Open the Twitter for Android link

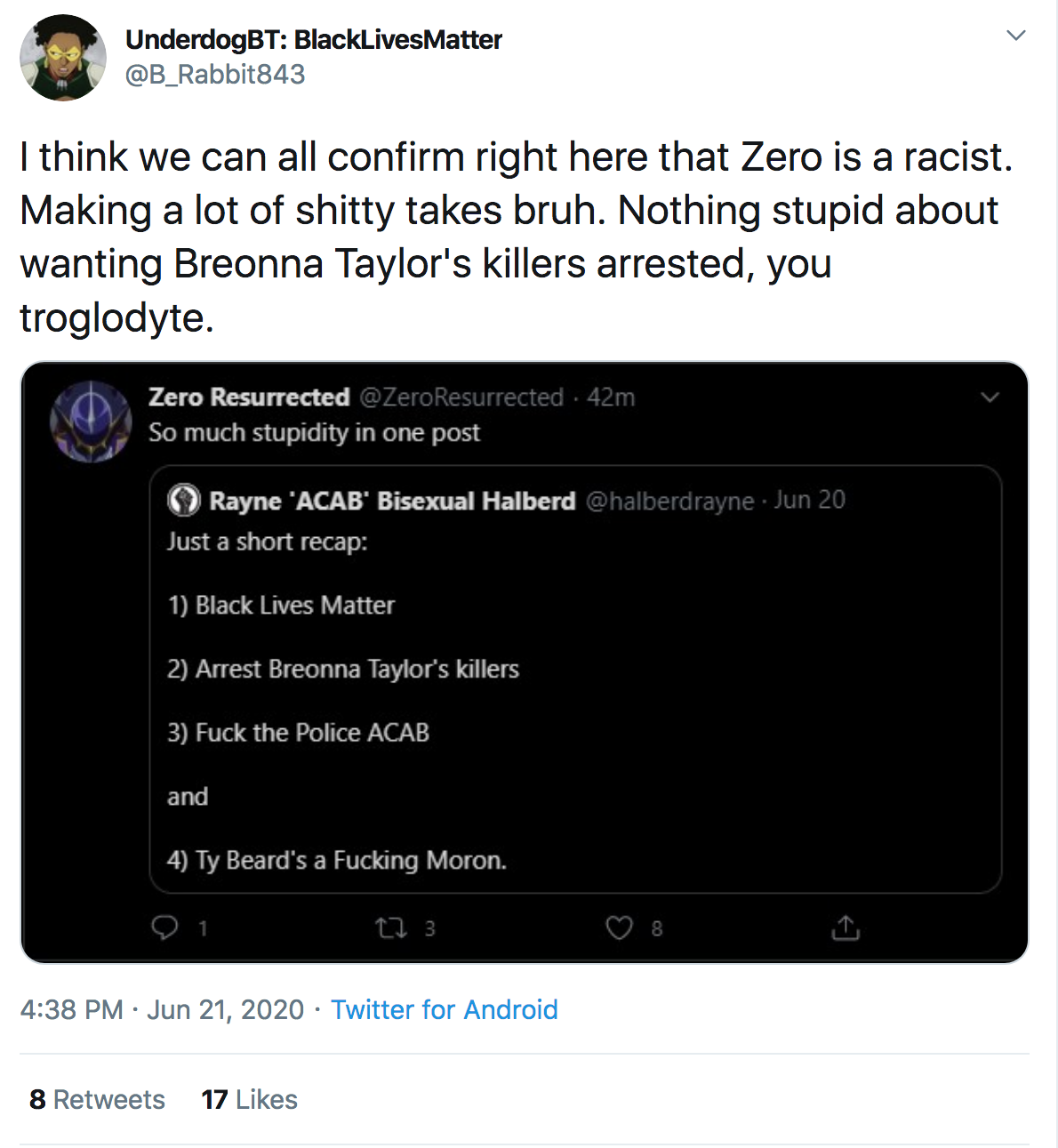[445, 1009]
